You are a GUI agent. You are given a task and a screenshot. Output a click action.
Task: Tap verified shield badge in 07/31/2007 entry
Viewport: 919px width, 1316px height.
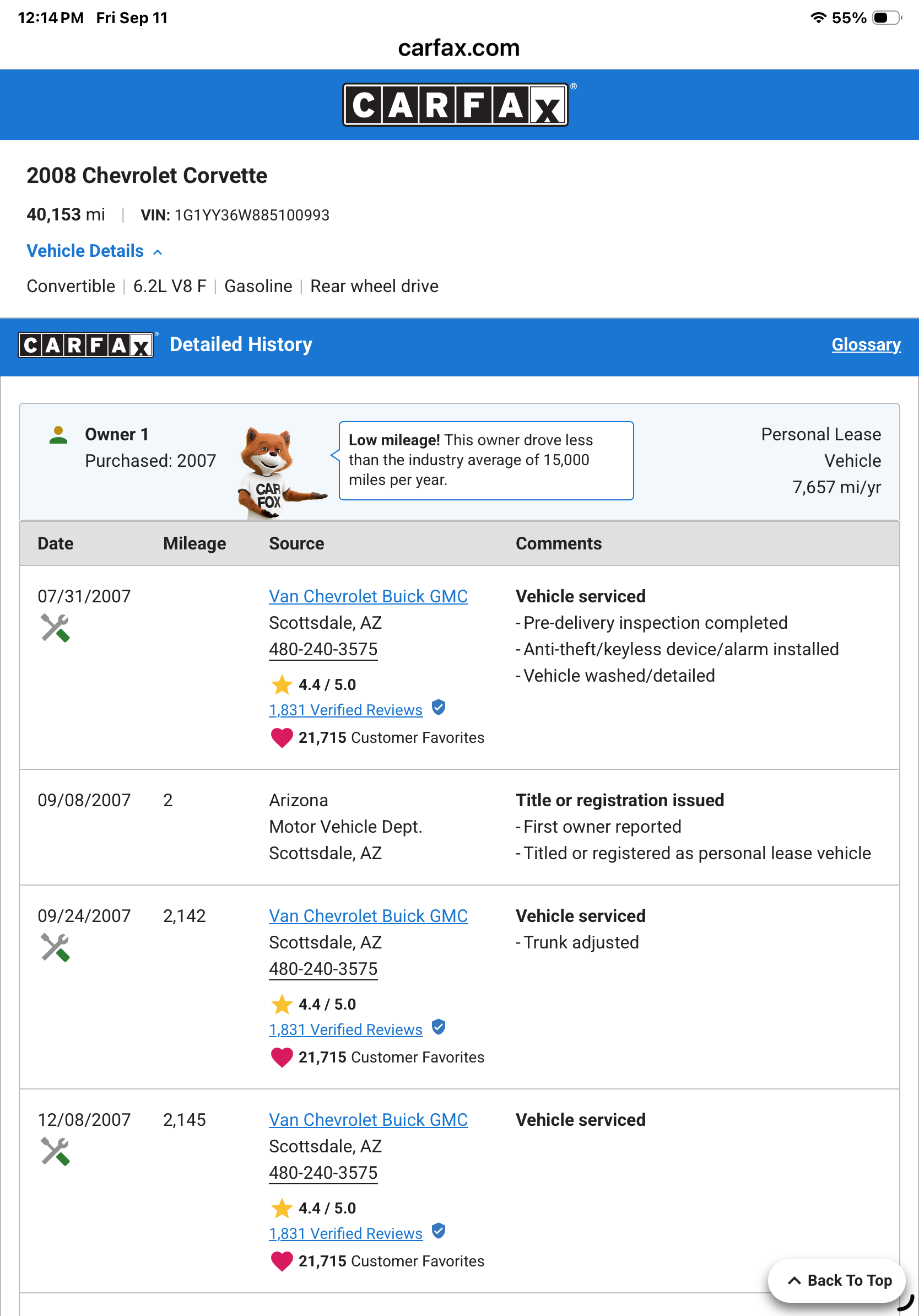pos(439,708)
